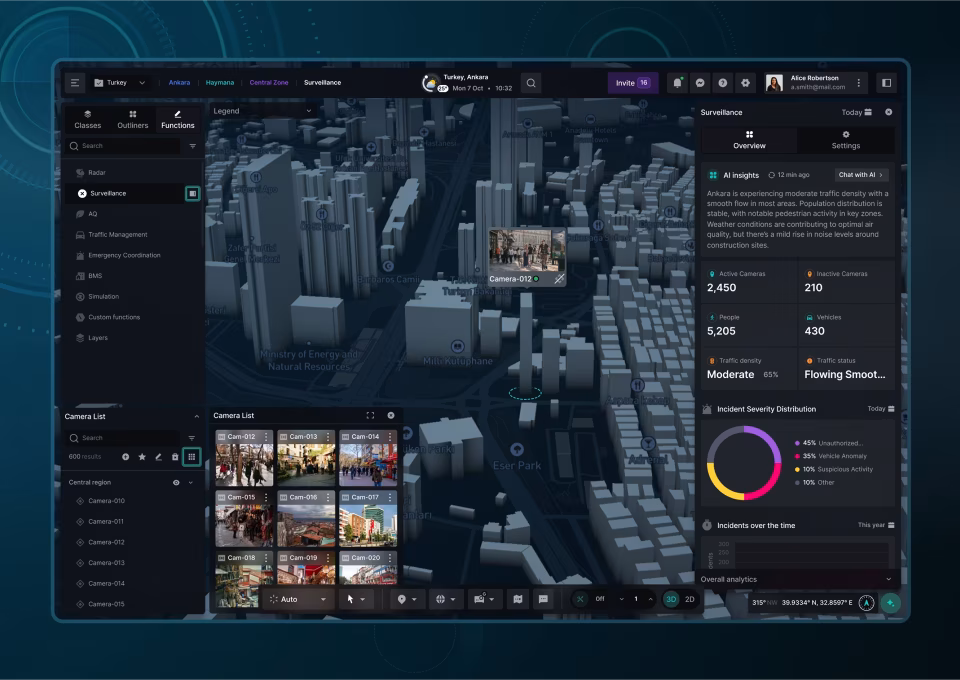This screenshot has width=960, height=680.
Task: Toggle the Central region eye visibility
Action: (x=176, y=482)
